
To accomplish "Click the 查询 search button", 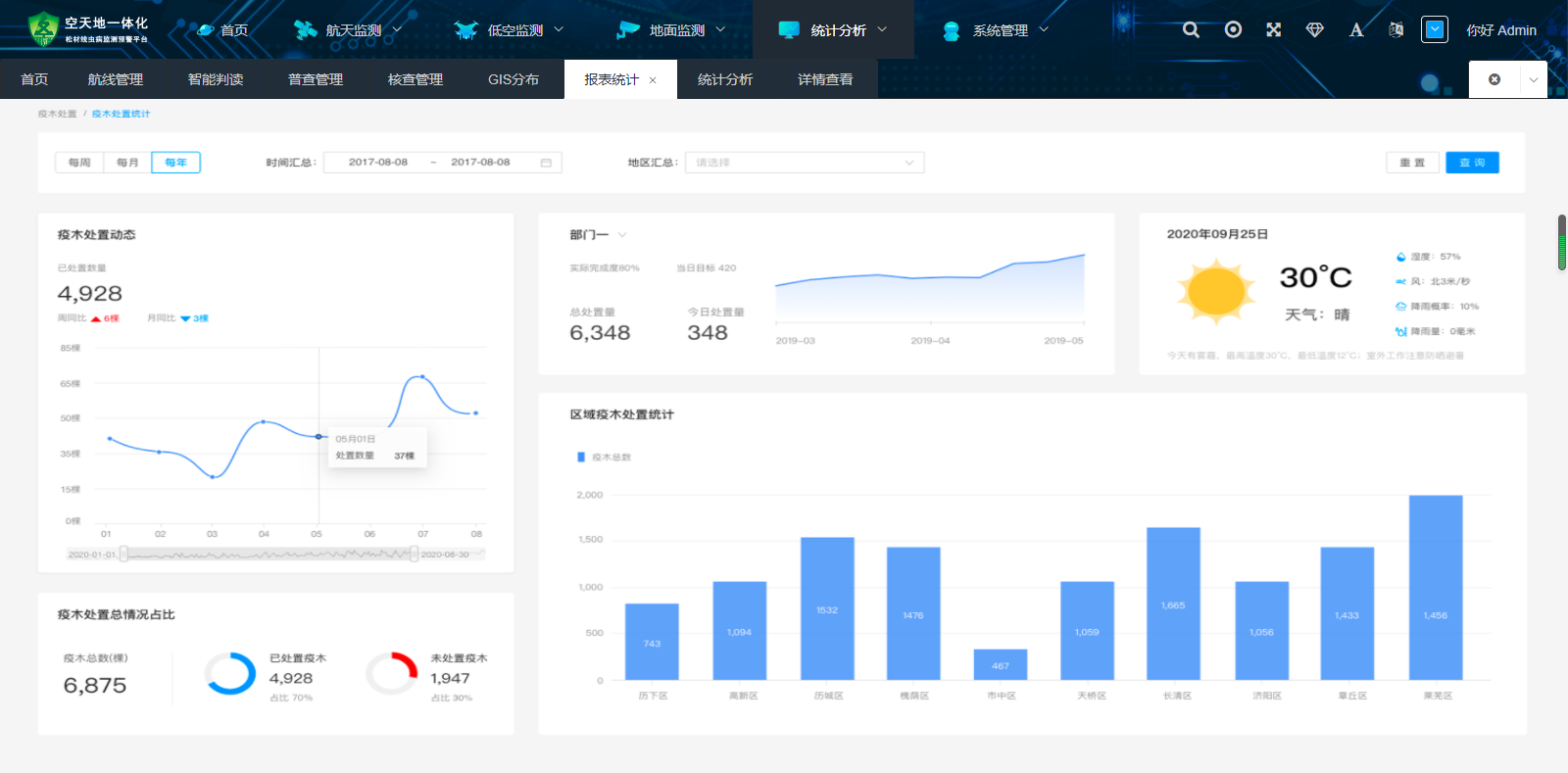I will [1471, 163].
